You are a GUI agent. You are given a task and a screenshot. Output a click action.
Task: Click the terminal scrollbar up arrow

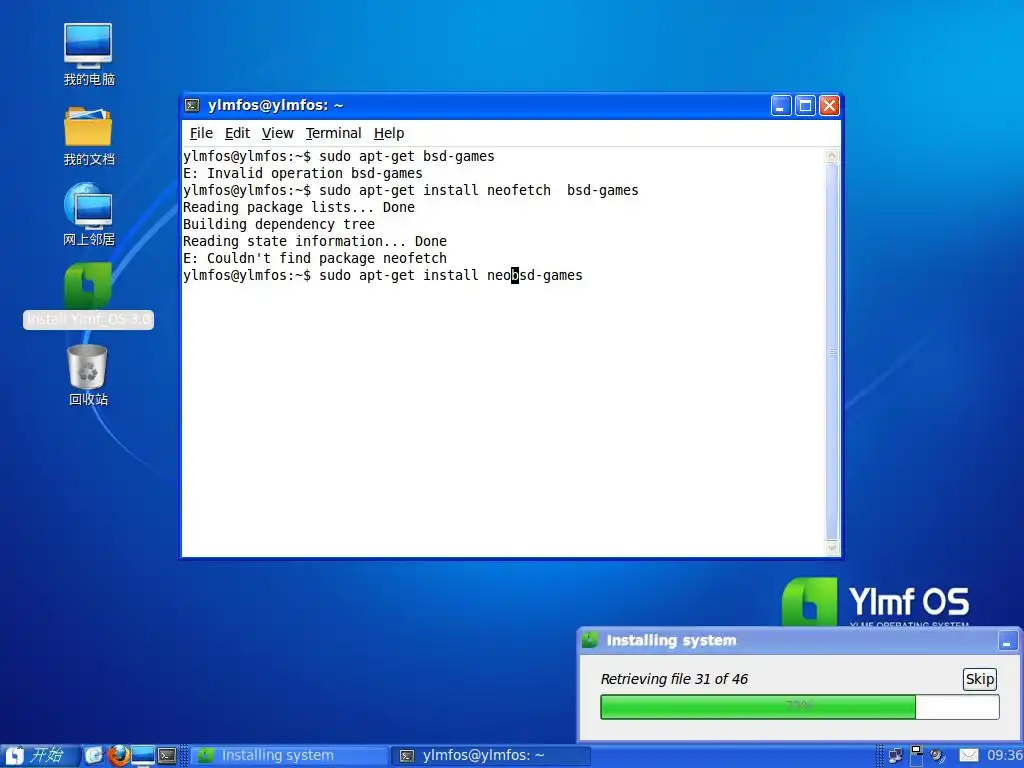832,155
